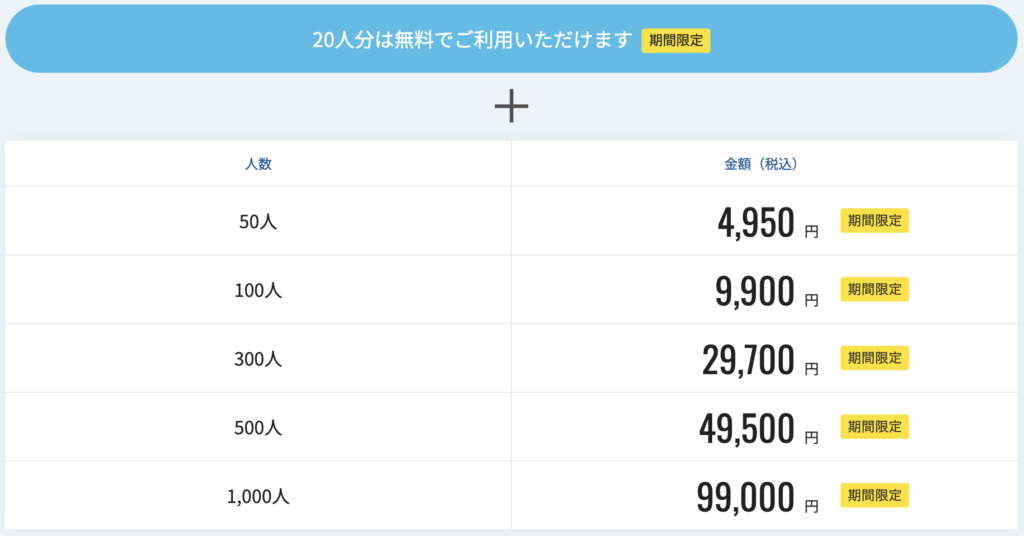This screenshot has width=1024, height=536.
Task: Select the 300人 row label
Action: [x=258, y=358]
